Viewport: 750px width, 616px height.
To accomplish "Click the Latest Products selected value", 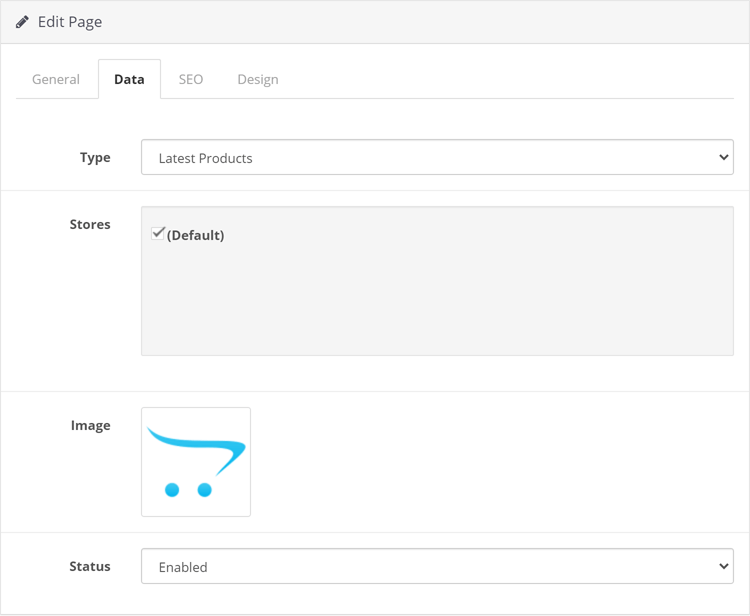I will [x=206, y=158].
